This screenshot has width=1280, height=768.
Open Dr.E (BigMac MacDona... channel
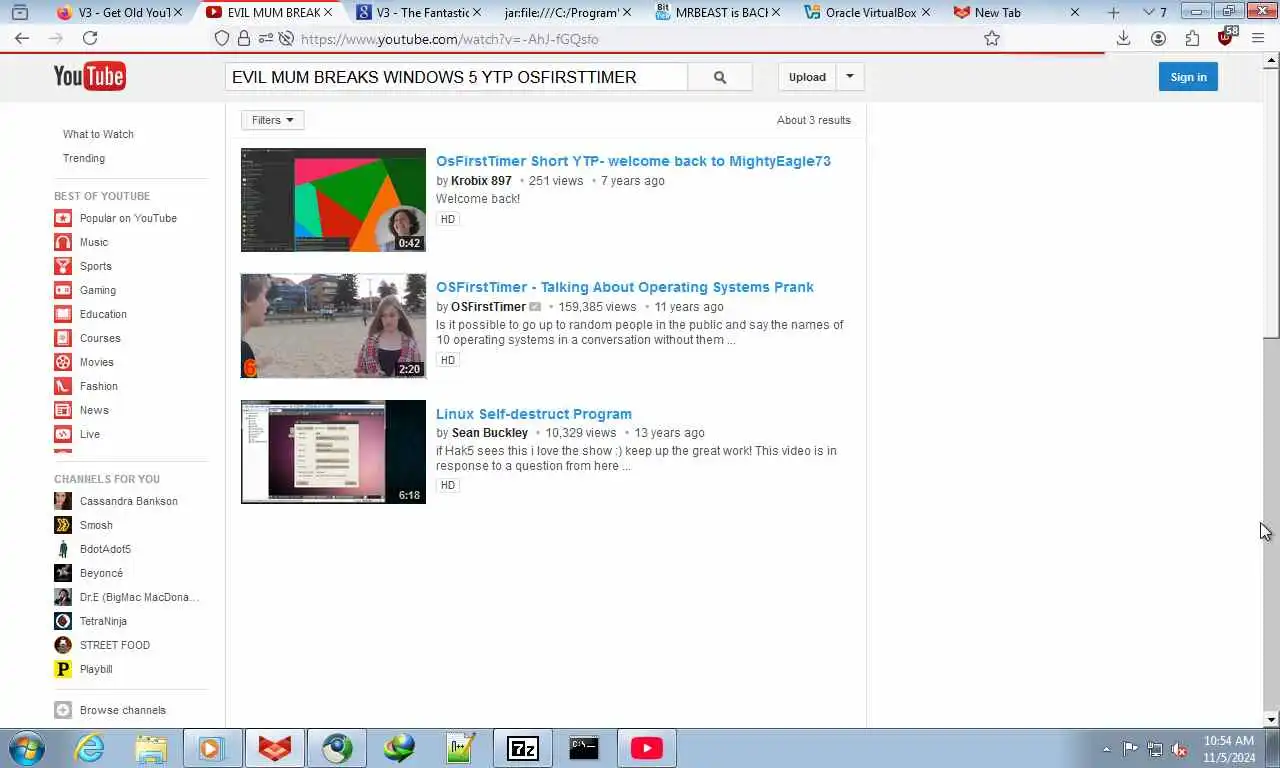[x=139, y=597]
